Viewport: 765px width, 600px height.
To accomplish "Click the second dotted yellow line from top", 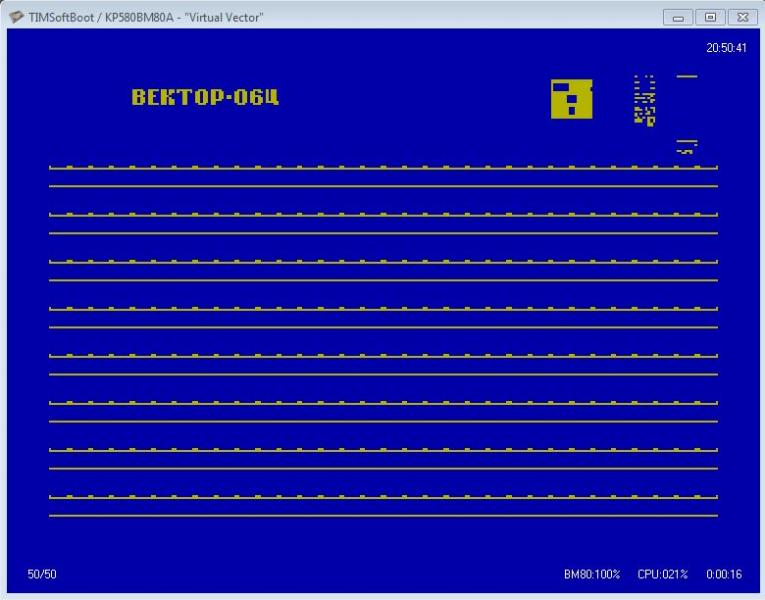I will (383, 215).
